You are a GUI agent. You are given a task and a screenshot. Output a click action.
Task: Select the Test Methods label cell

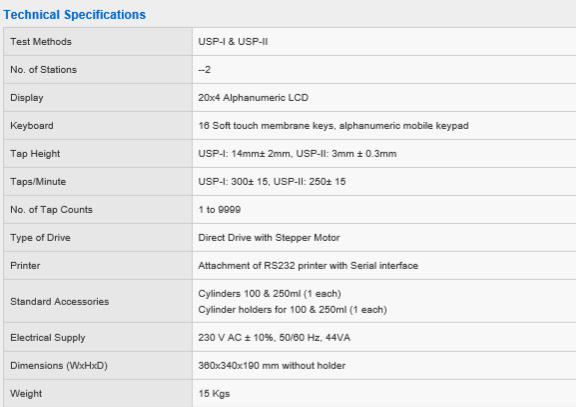[98, 42]
